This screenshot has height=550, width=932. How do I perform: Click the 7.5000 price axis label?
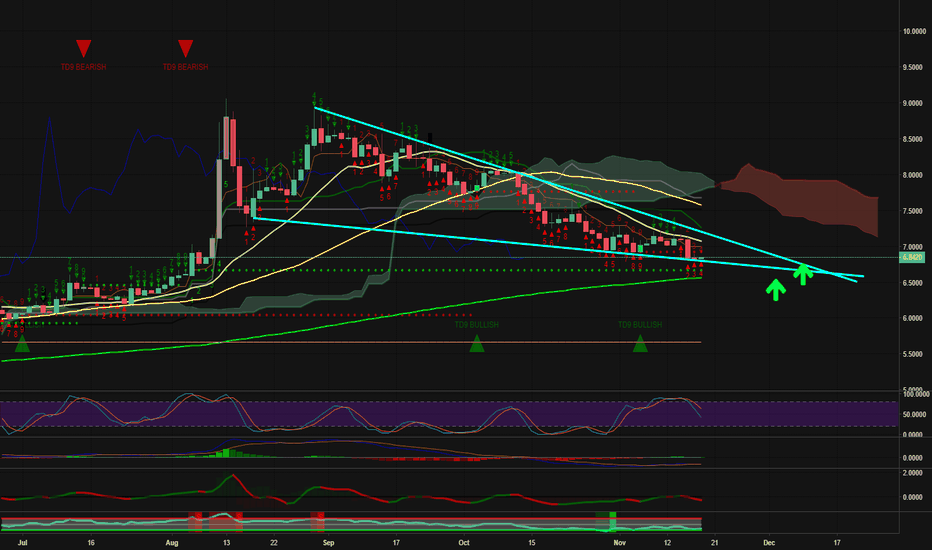[x=914, y=211]
